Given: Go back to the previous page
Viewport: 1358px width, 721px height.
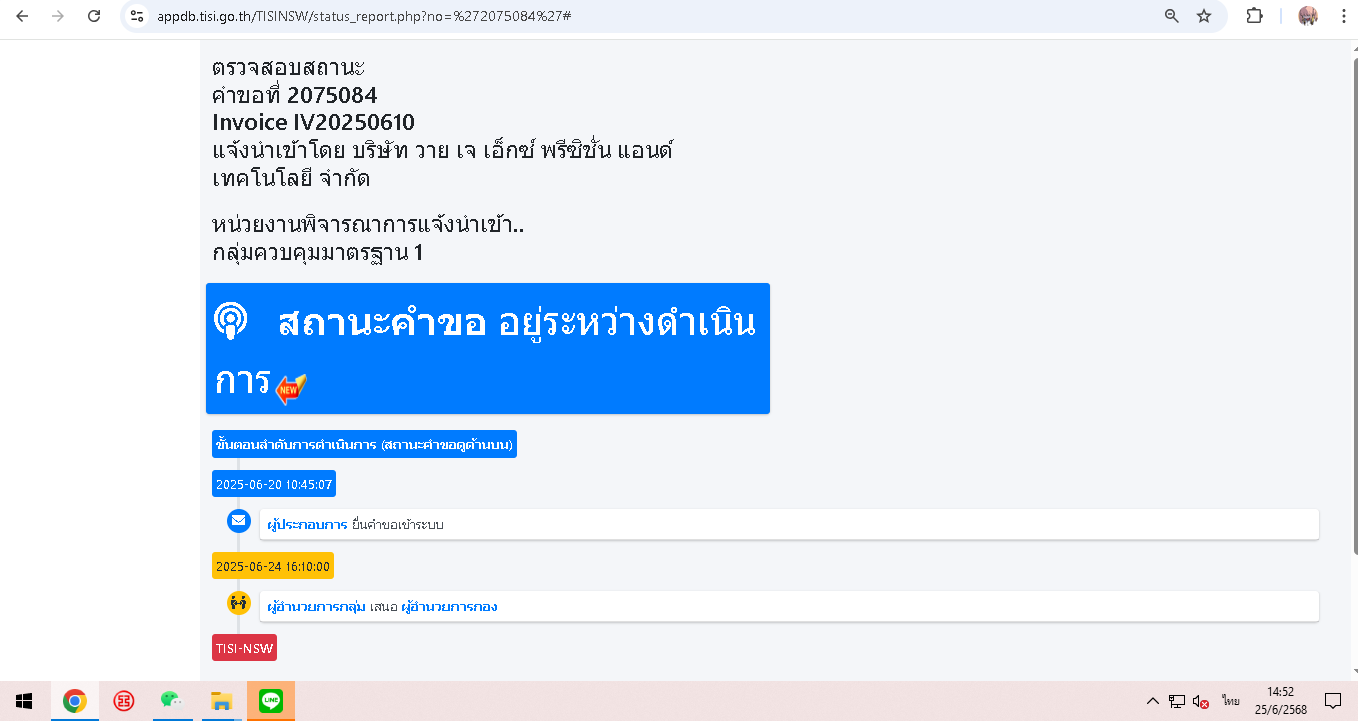Looking at the screenshot, I should point(22,16).
